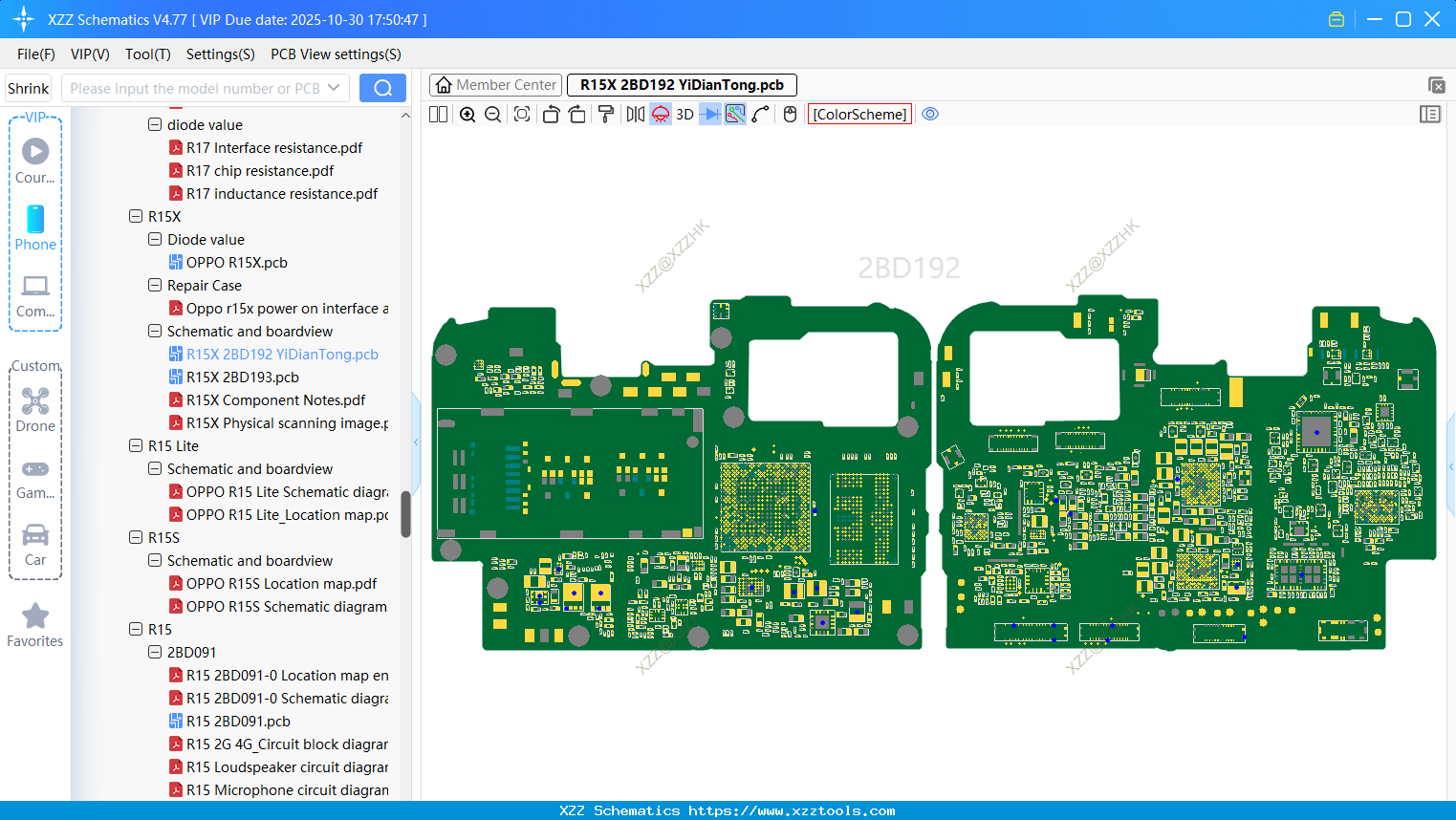
Task: Toggle the eye visibility icon beside ColorScheme
Action: [x=930, y=114]
